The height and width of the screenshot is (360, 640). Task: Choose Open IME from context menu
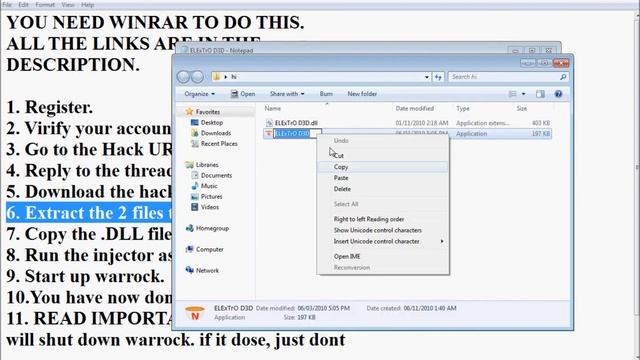point(383,256)
